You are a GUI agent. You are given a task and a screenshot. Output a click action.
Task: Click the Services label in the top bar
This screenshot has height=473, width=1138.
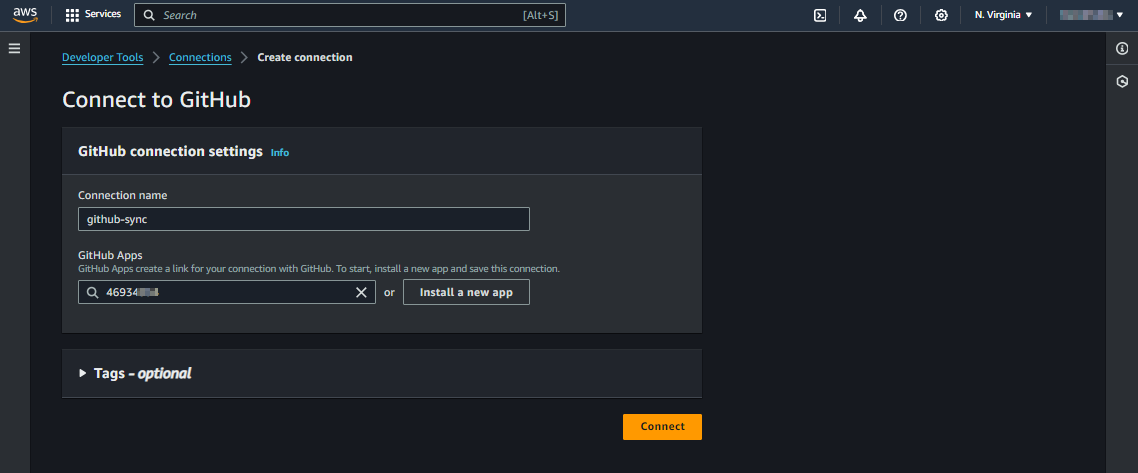click(x=103, y=15)
